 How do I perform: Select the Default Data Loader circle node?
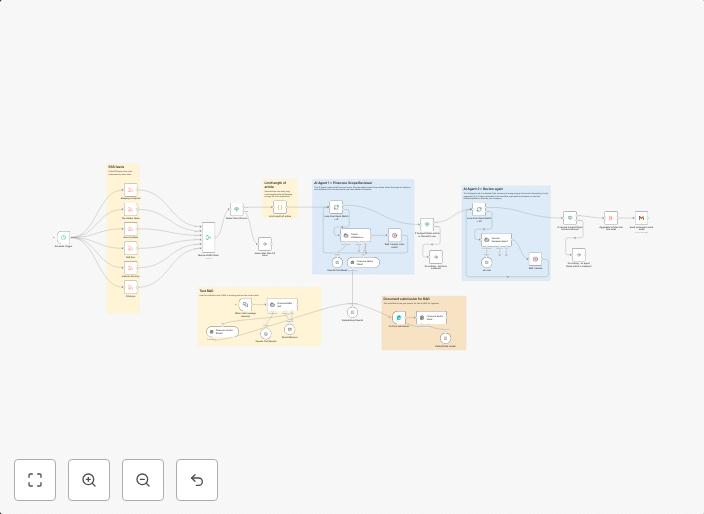[x=445, y=338]
